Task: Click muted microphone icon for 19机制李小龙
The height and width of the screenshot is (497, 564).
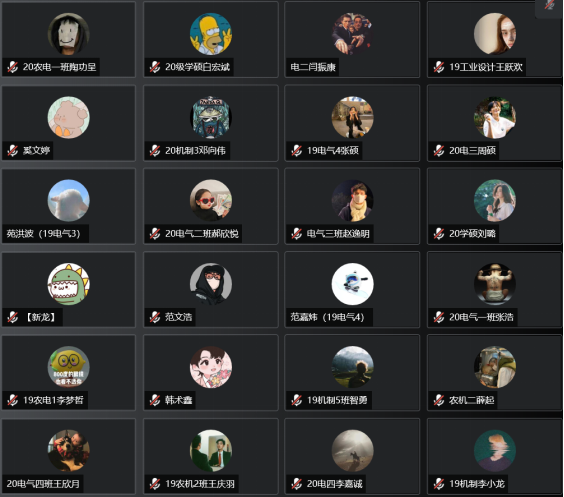Action: 439,484
